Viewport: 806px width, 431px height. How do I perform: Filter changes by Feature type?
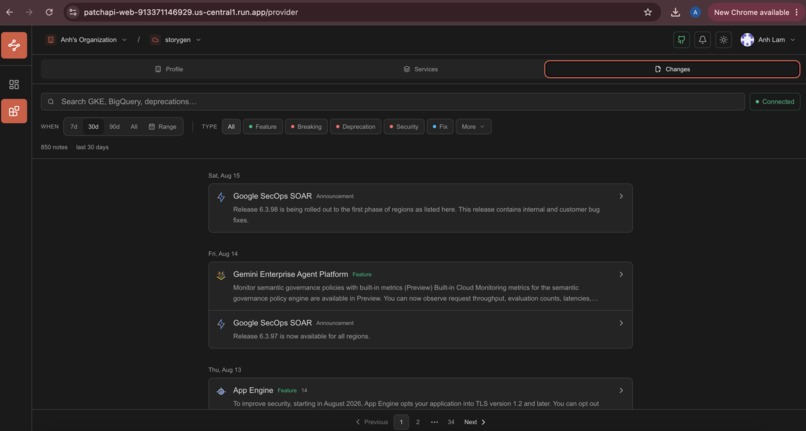(x=263, y=127)
